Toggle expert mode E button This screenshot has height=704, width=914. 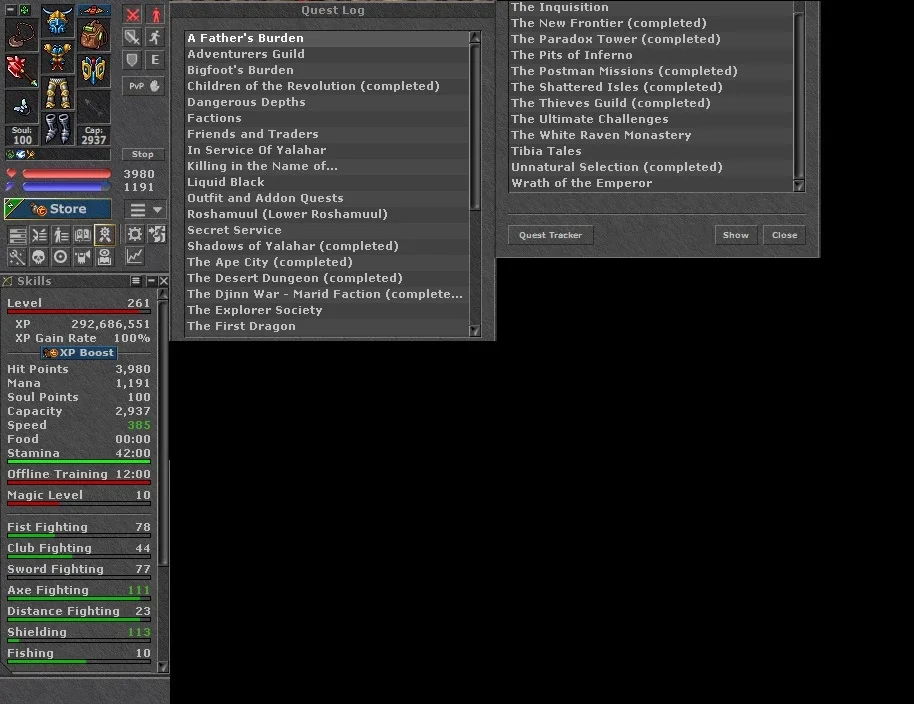(155, 59)
